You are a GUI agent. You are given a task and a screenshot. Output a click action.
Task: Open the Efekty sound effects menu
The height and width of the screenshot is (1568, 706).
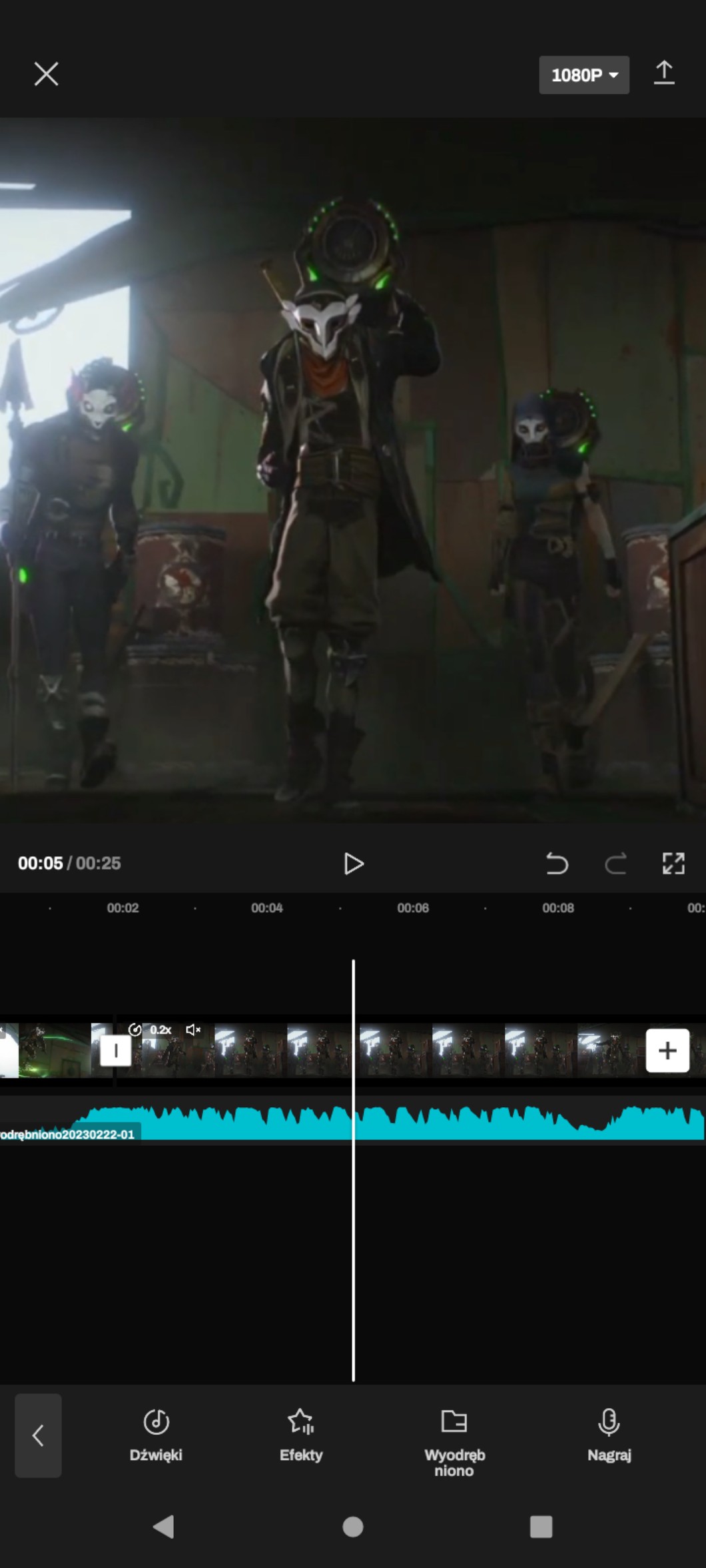pyautogui.click(x=301, y=1436)
